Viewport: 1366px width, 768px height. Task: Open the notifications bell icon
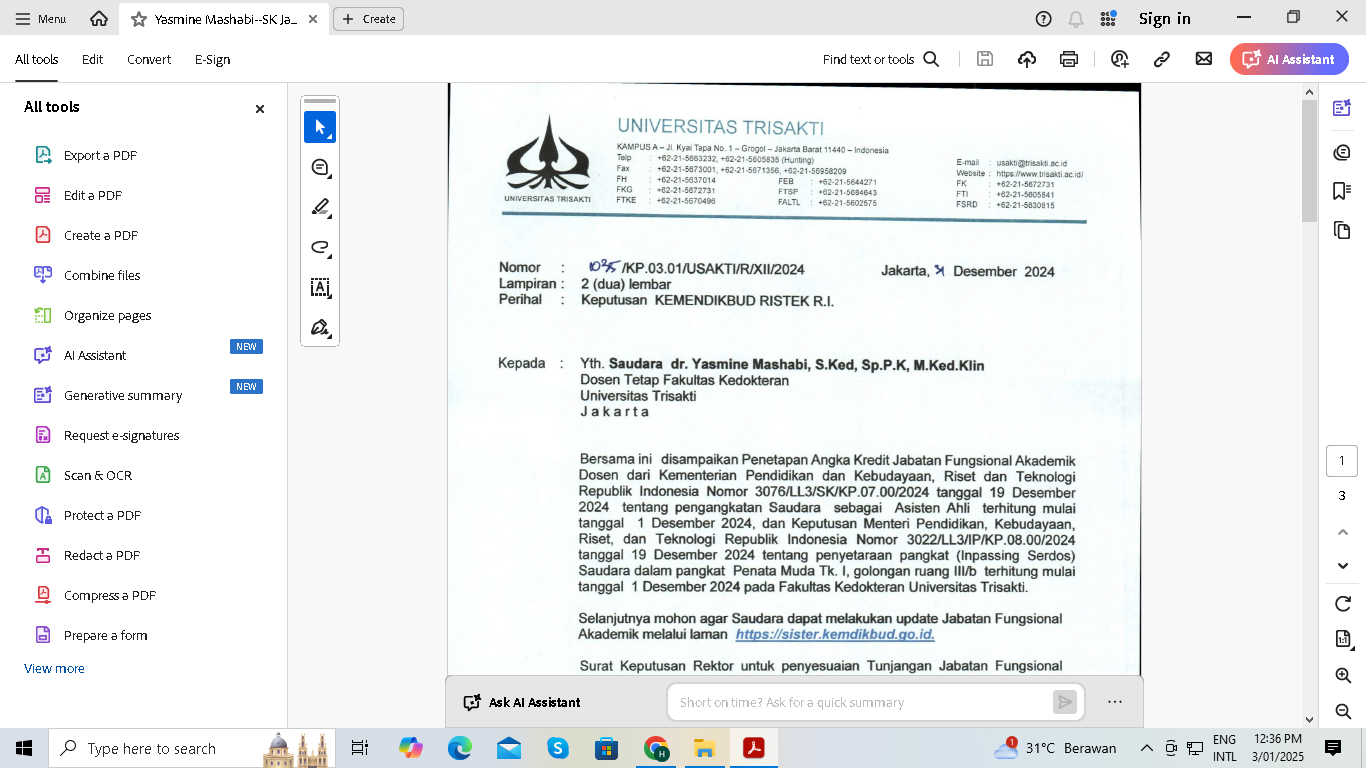tap(1076, 19)
